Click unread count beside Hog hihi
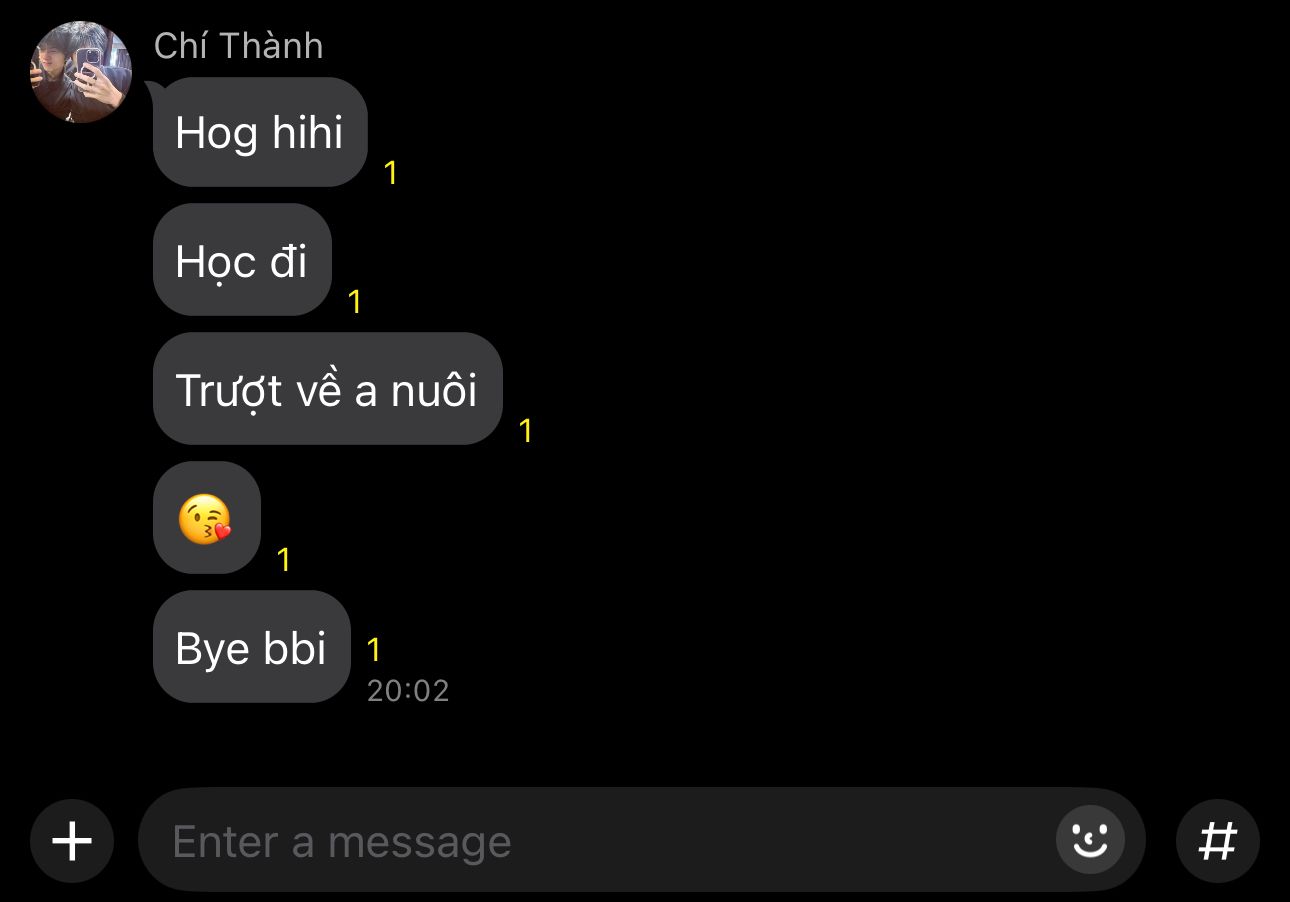The width and height of the screenshot is (1290, 902). (391, 173)
